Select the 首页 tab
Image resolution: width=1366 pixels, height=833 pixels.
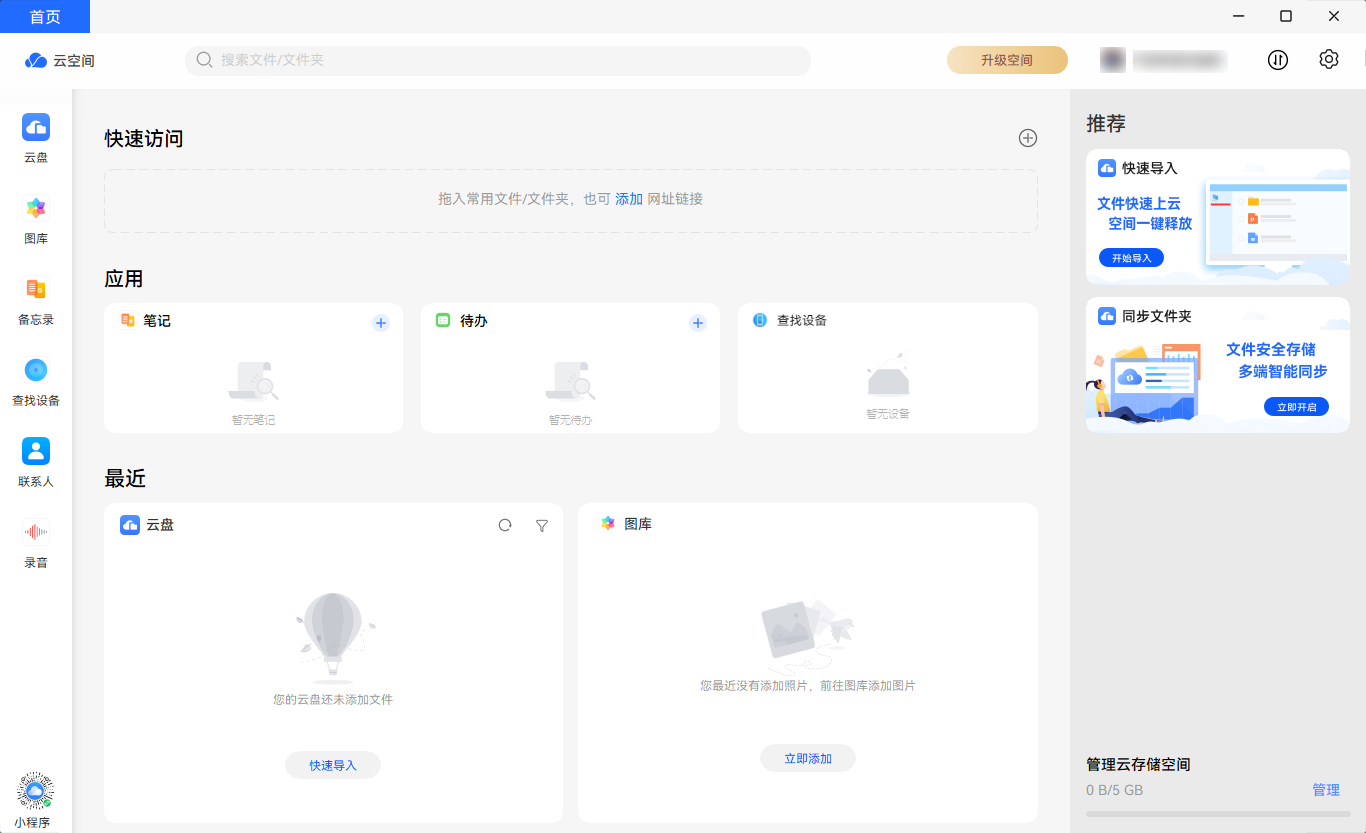45,16
